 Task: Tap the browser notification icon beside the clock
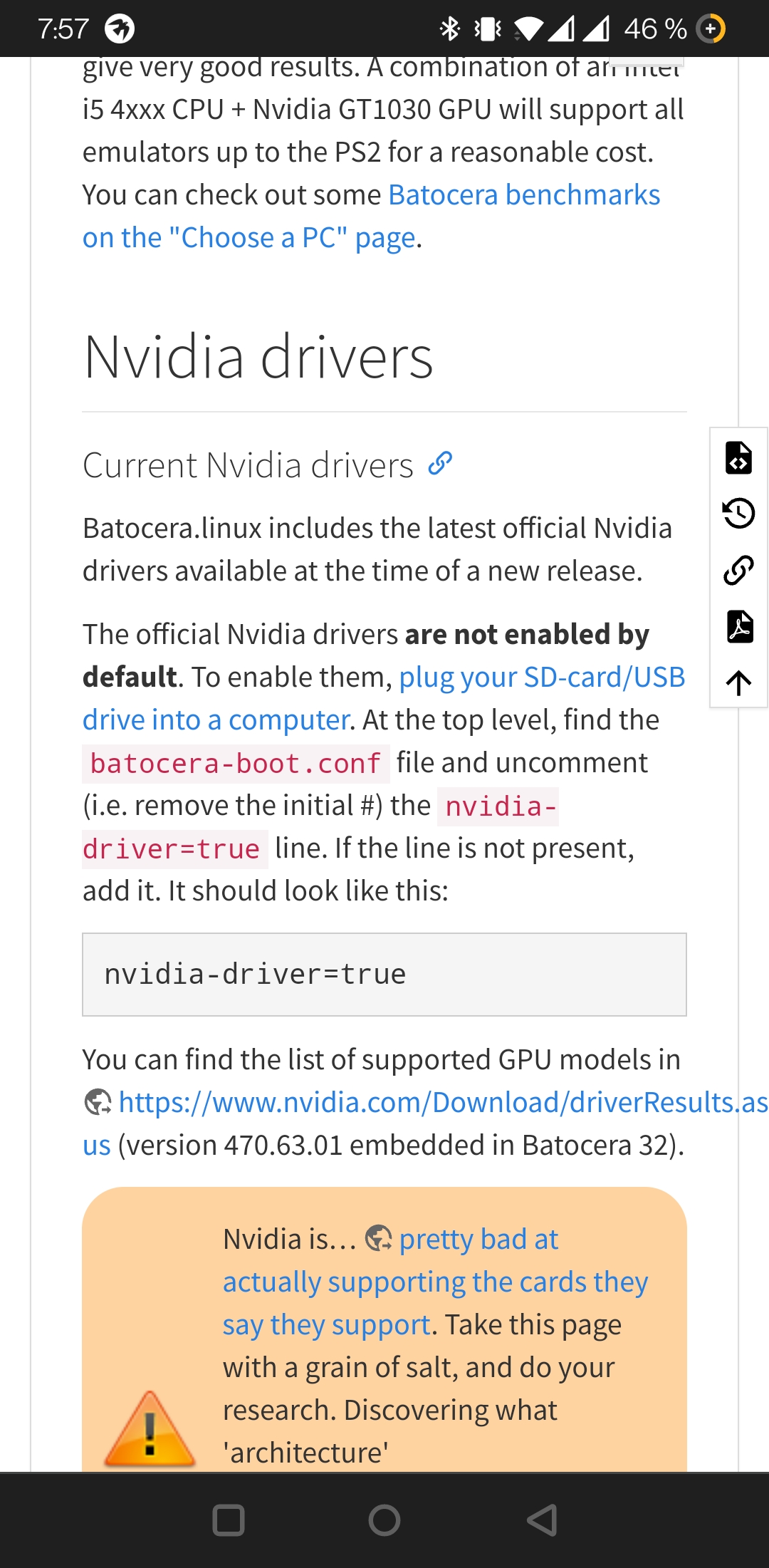pyautogui.click(x=120, y=29)
